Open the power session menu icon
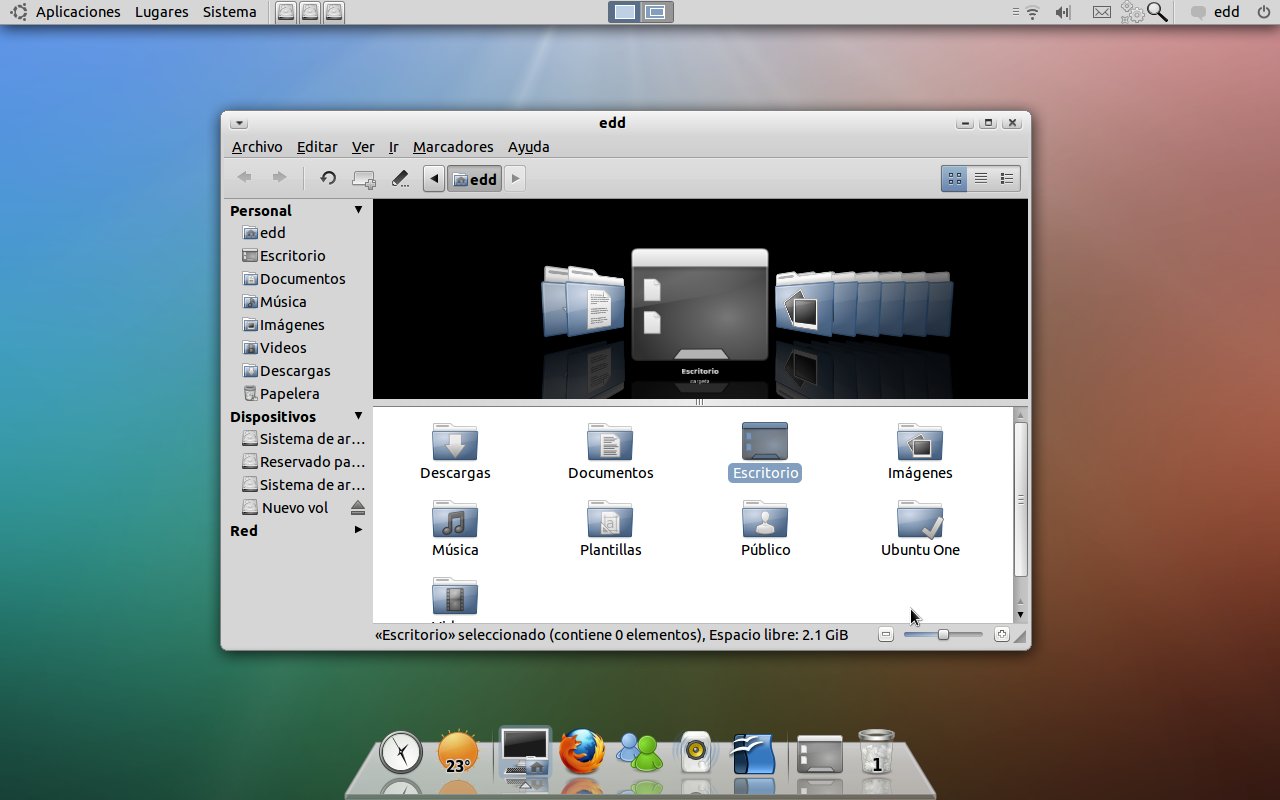1280x800 pixels. tap(1263, 12)
